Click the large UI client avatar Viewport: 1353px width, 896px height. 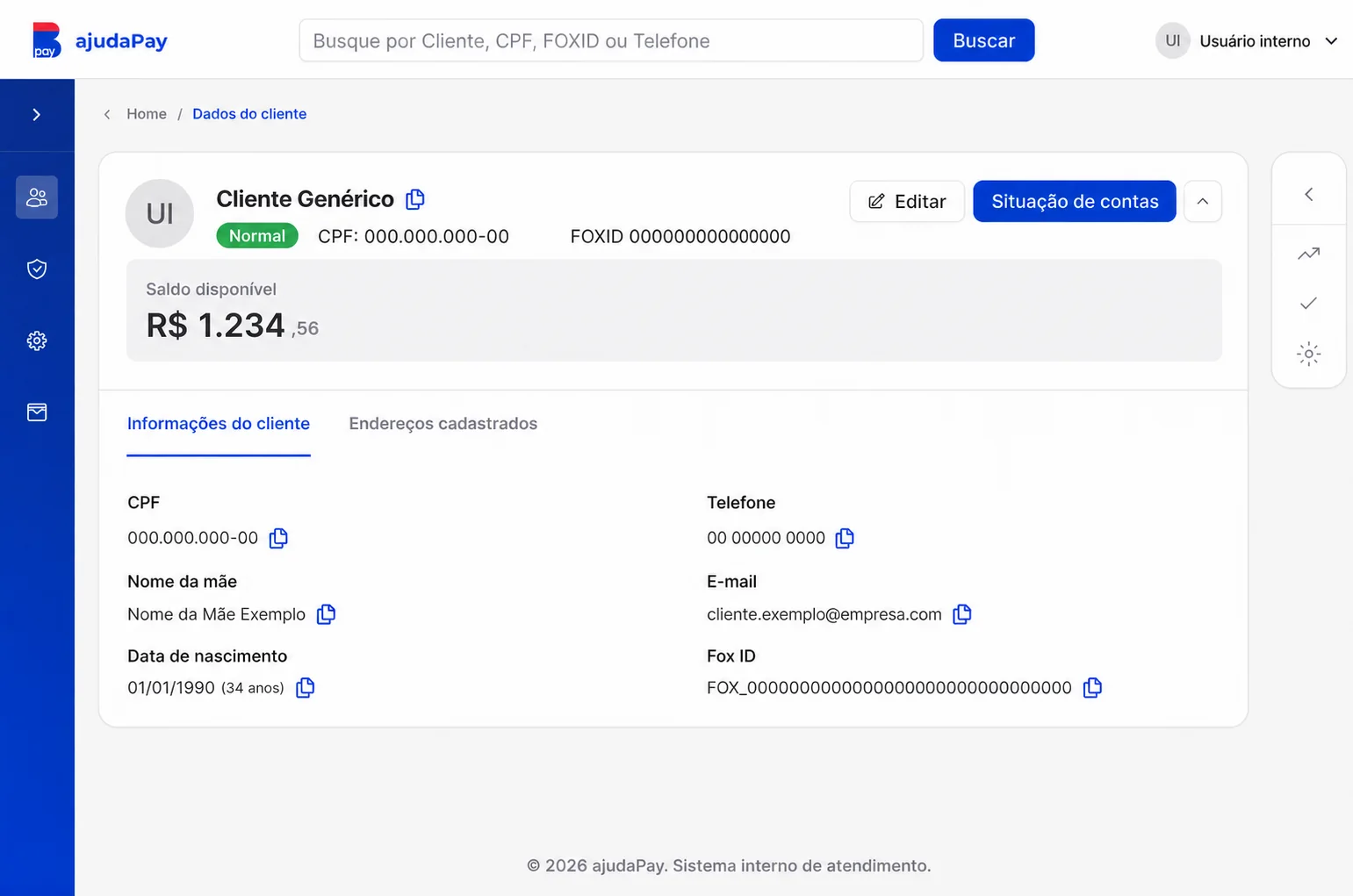(x=160, y=213)
